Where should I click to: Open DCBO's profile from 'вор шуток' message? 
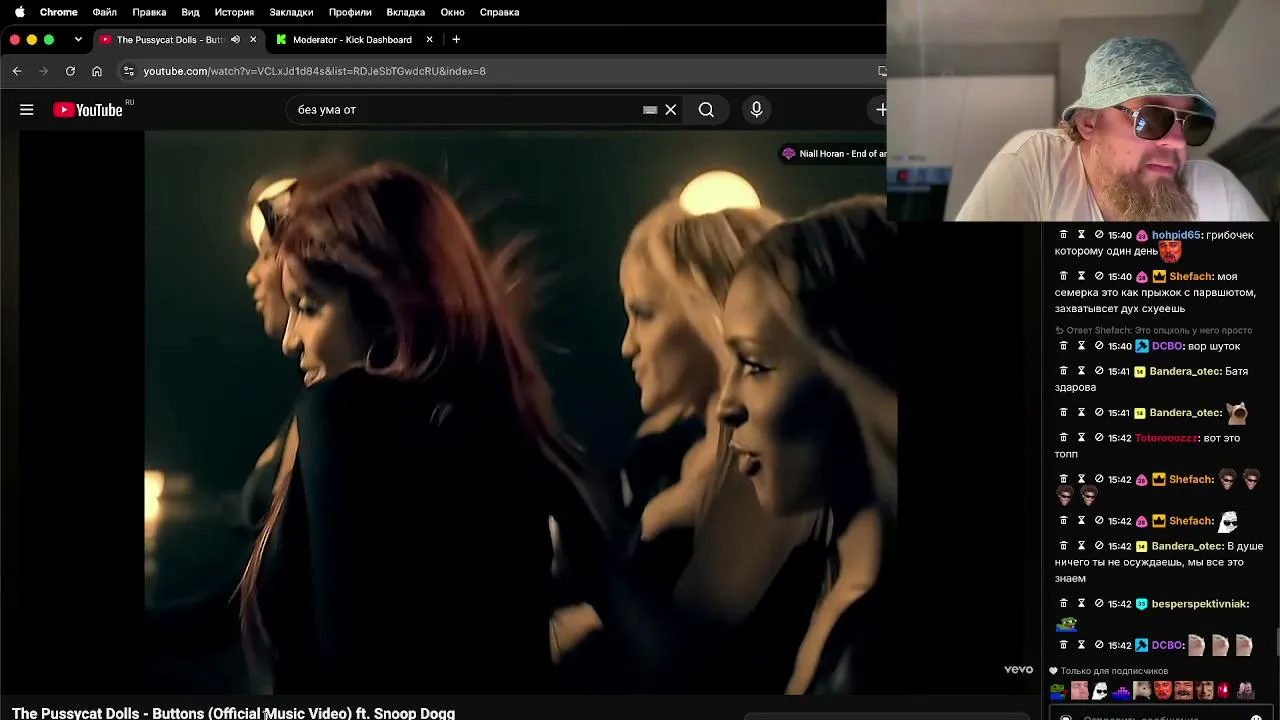pyautogui.click(x=1167, y=346)
